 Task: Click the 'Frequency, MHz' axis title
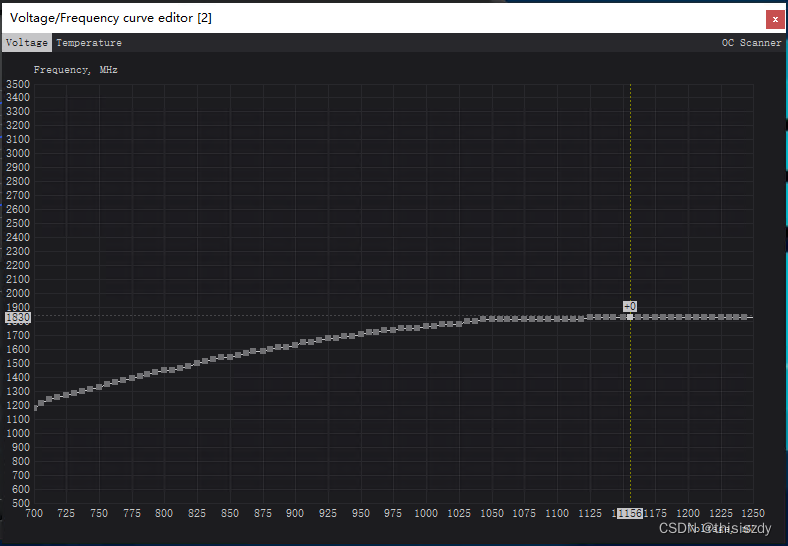click(x=75, y=70)
